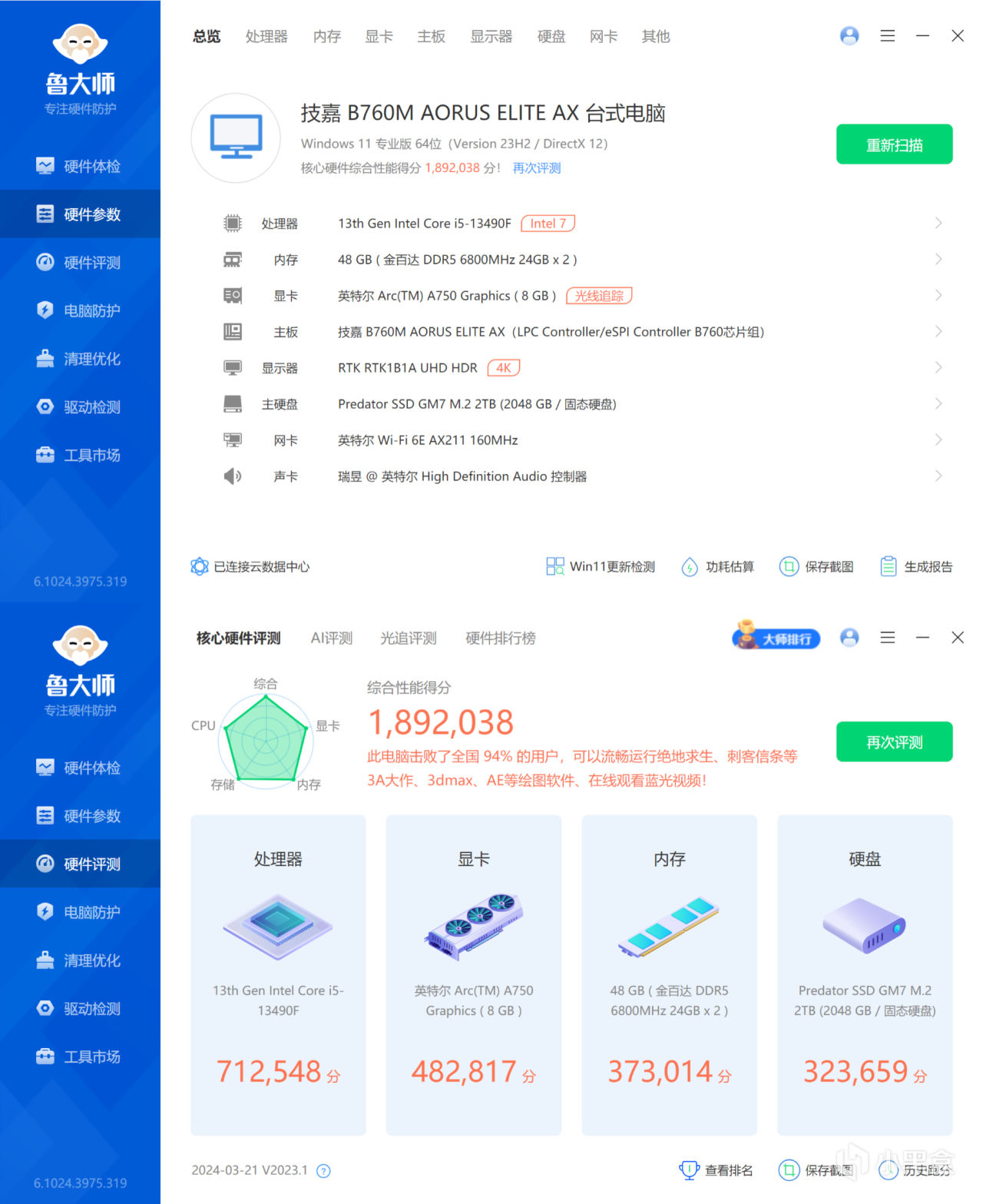Open the 硬盘 score card showing 323,659
983x1204 pixels.
click(x=865, y=975)
